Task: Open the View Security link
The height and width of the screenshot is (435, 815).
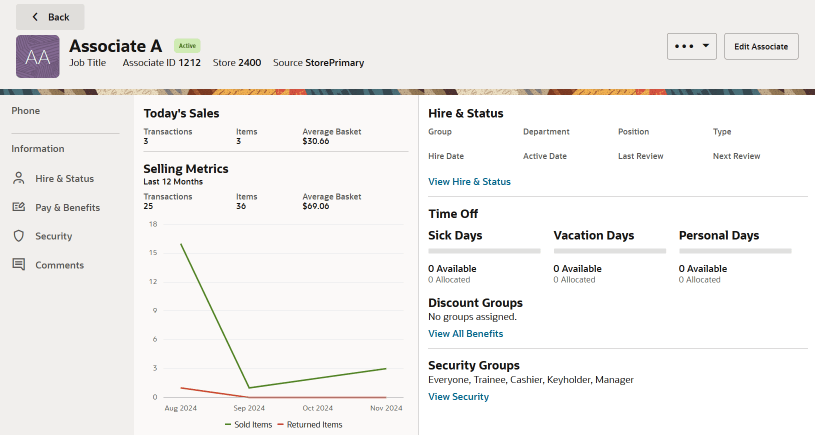Action: tap(458, 397)
